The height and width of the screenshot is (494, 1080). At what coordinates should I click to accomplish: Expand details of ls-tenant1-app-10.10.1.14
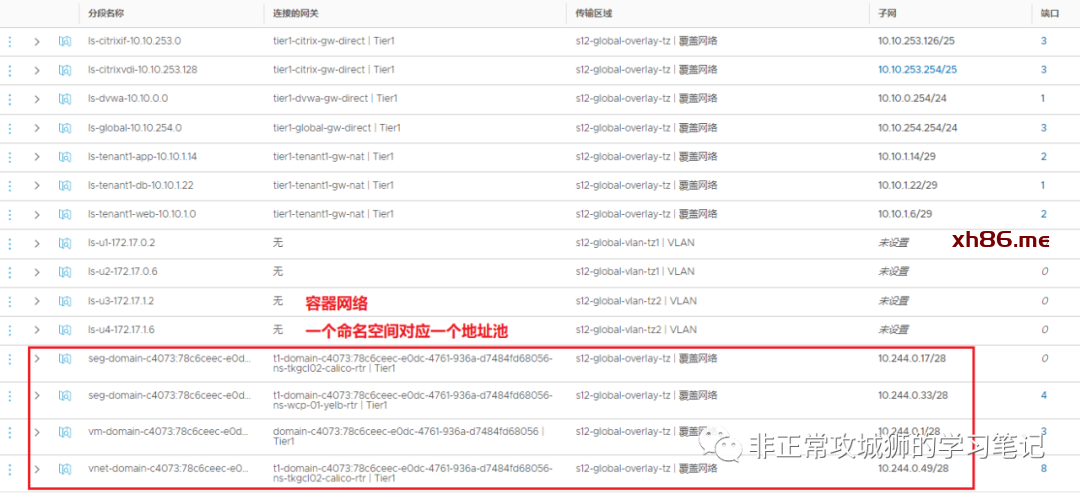click(x=37, y=157)
